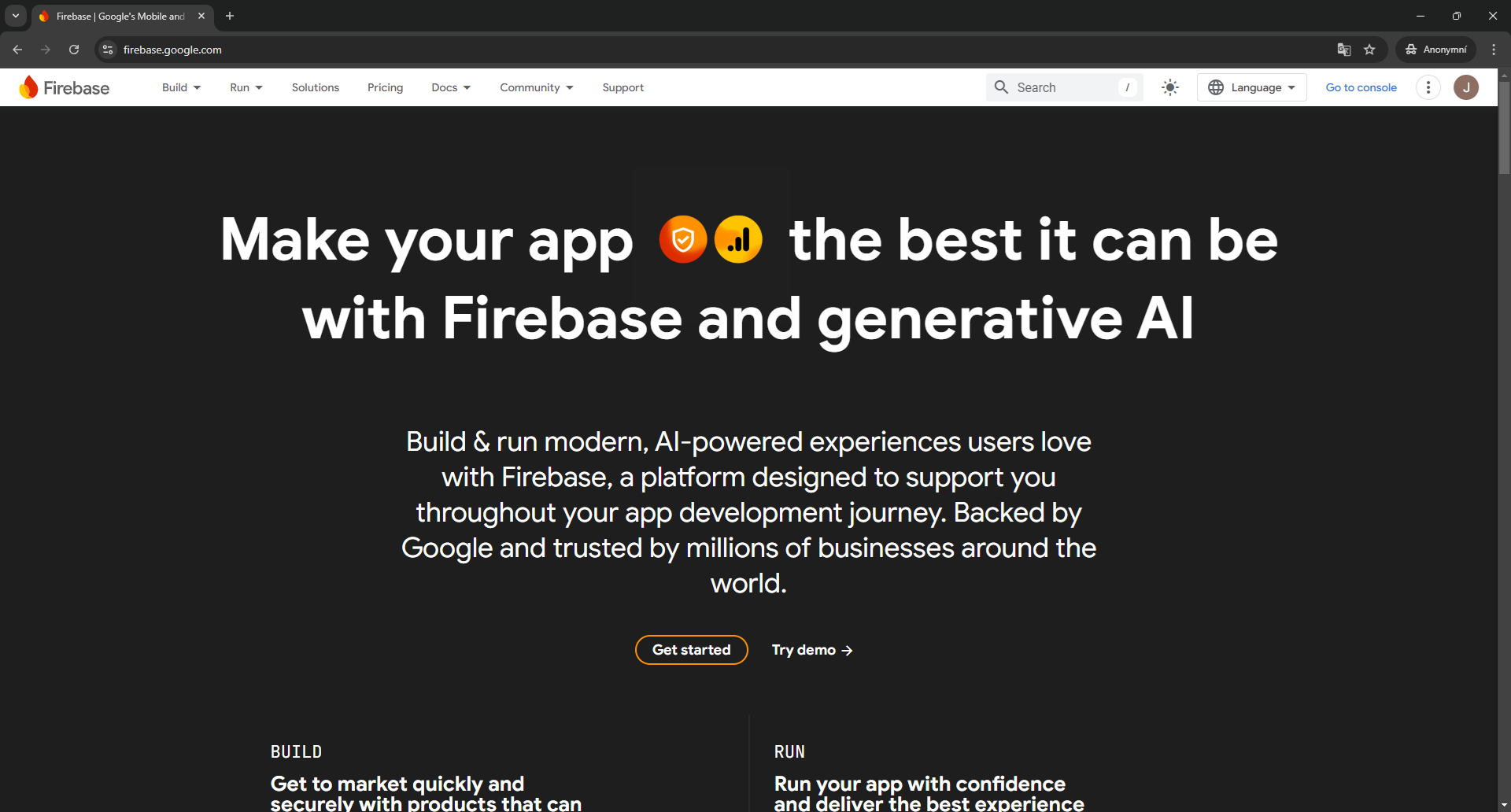Click the user account avatar J
This screenshot has width=1511, height=812.
[x=1465, y=87]
